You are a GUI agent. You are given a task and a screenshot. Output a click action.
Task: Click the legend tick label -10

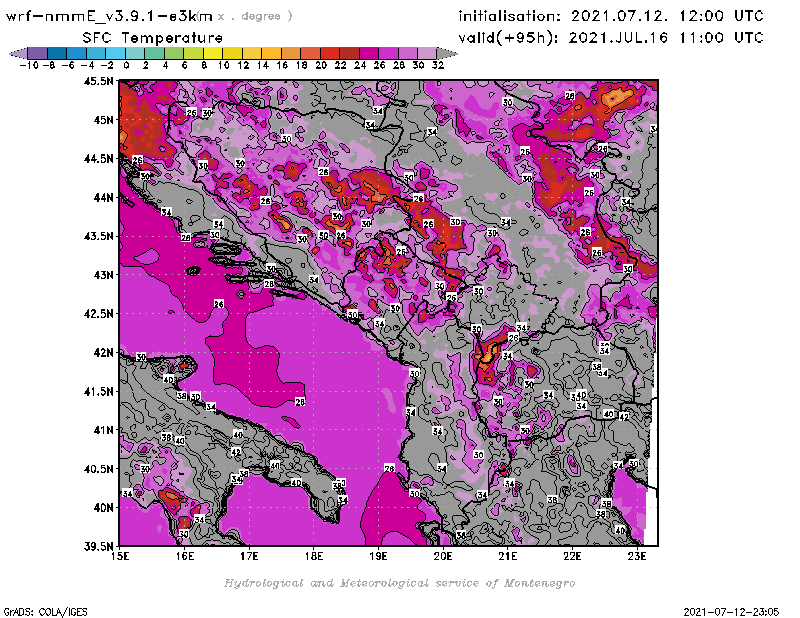coord(29,66)
